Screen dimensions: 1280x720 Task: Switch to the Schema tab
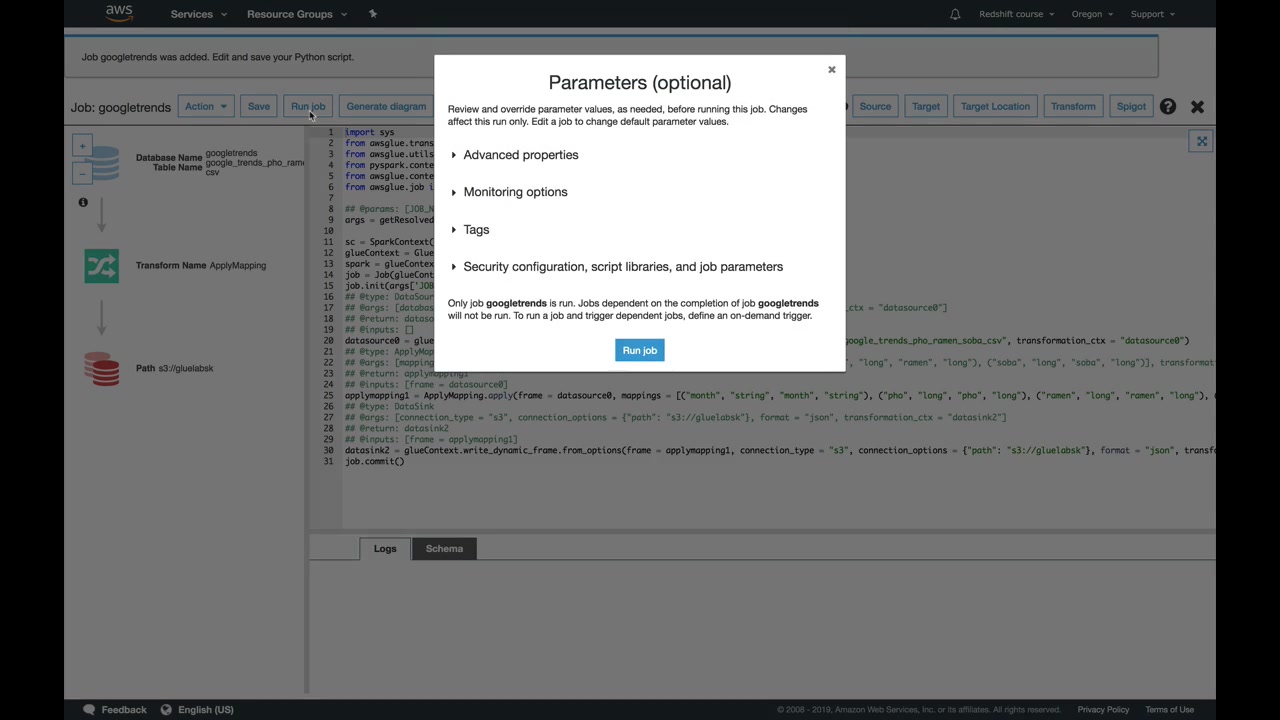pyautogui.click(x=444, y=549)
